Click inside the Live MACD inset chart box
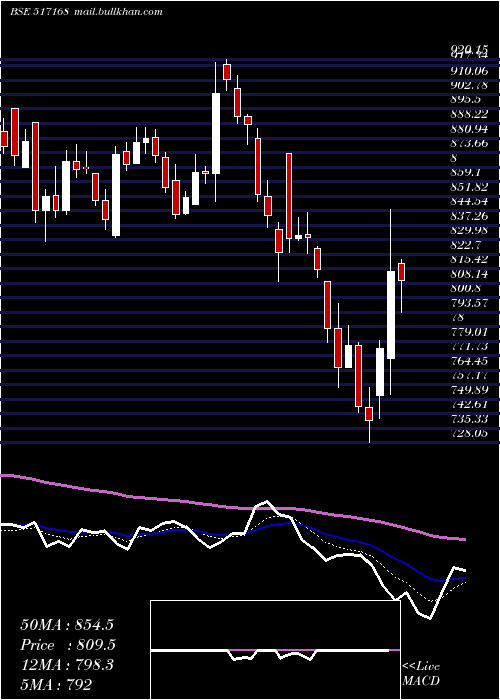The width and height of the screenshot is (500, 700). point(275,650)
